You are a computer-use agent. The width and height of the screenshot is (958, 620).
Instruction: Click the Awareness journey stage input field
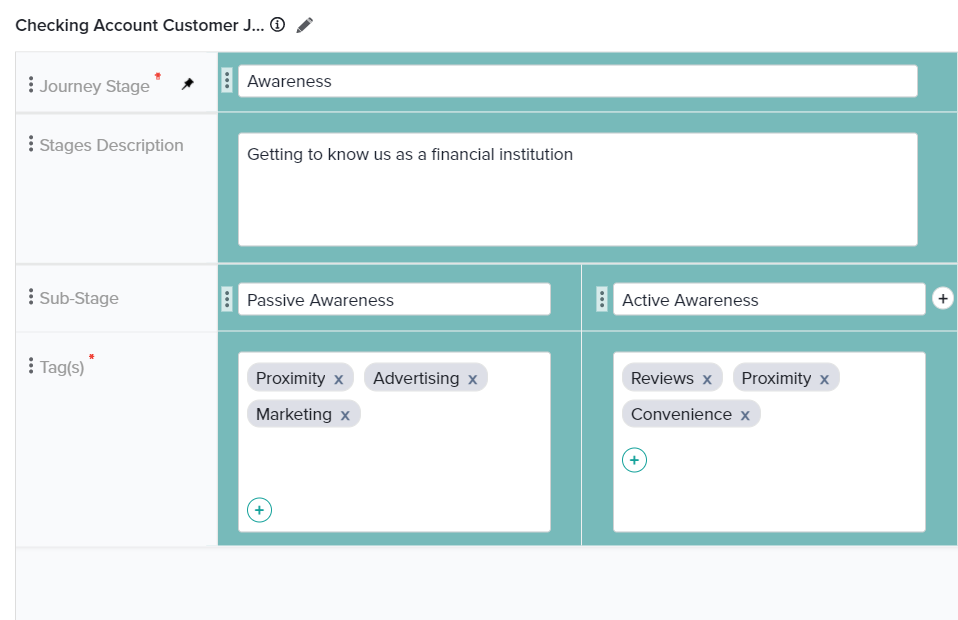coord(577,81)
